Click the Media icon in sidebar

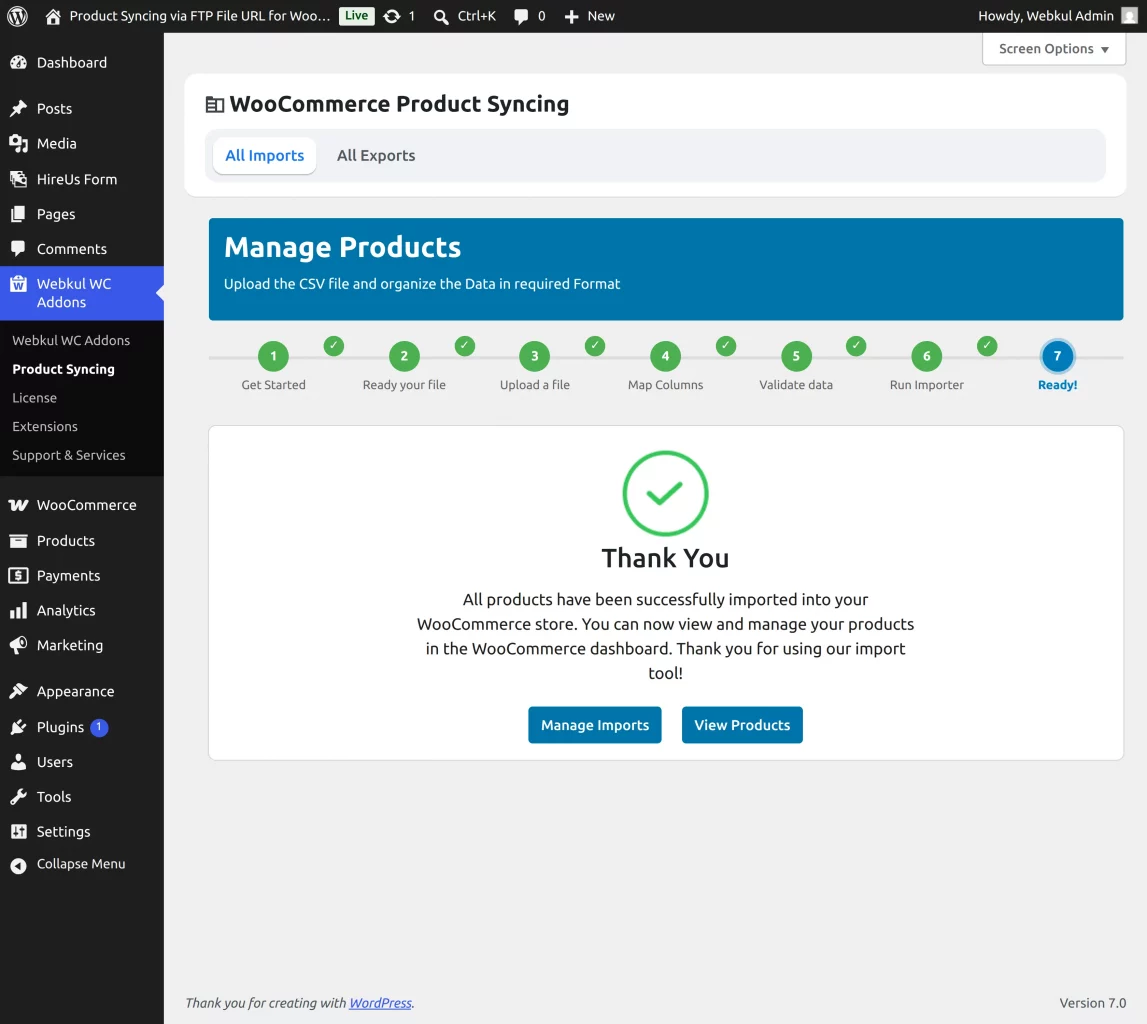[x=18, y=144]
